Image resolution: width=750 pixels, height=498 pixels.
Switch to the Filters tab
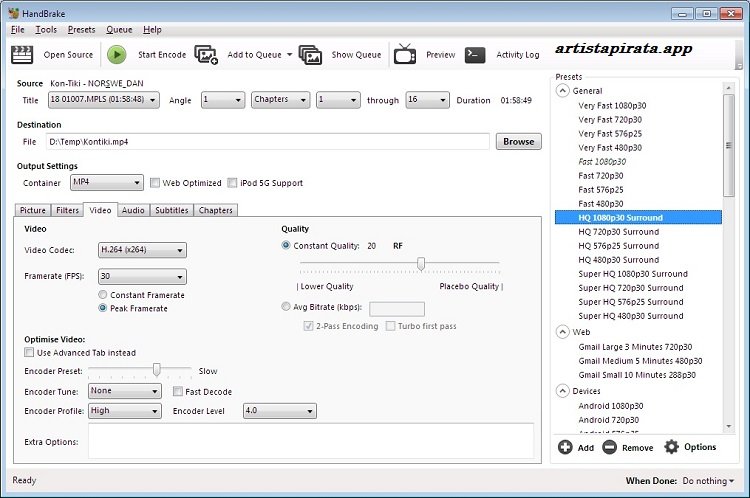coord(67,210)
